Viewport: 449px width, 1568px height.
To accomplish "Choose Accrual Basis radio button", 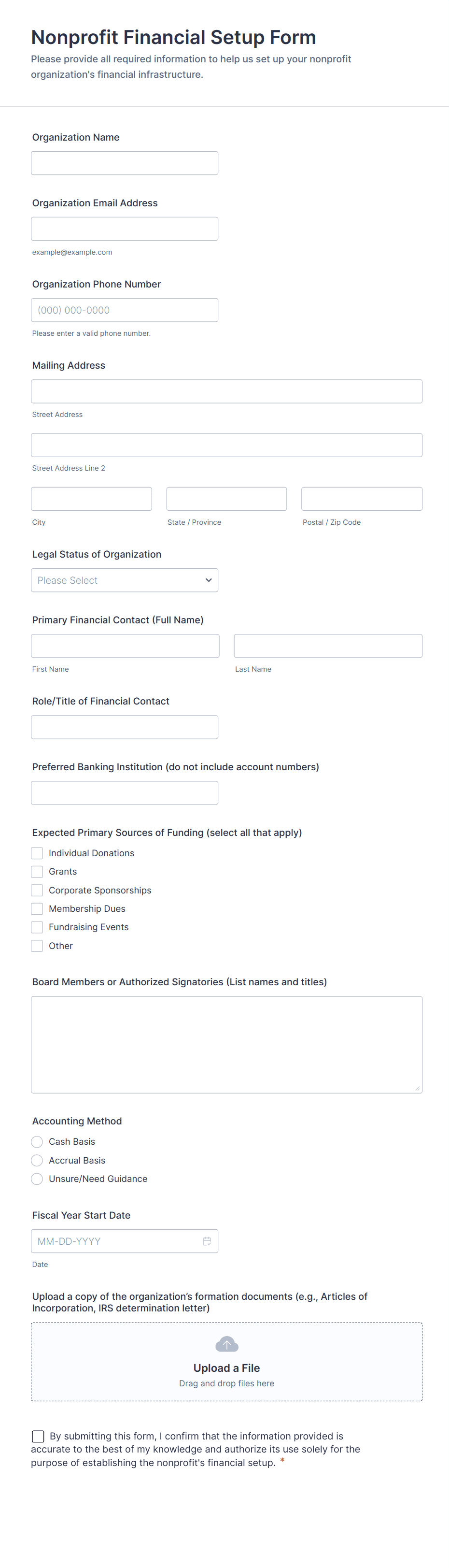I will tap(37, 1160).
